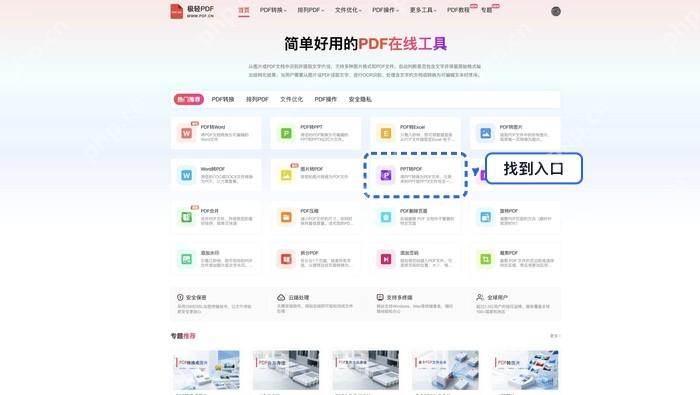Screen dimensions: 700x395
Task: Click the 云端处理 cloud icon
Action: click(x=281, y=297)
